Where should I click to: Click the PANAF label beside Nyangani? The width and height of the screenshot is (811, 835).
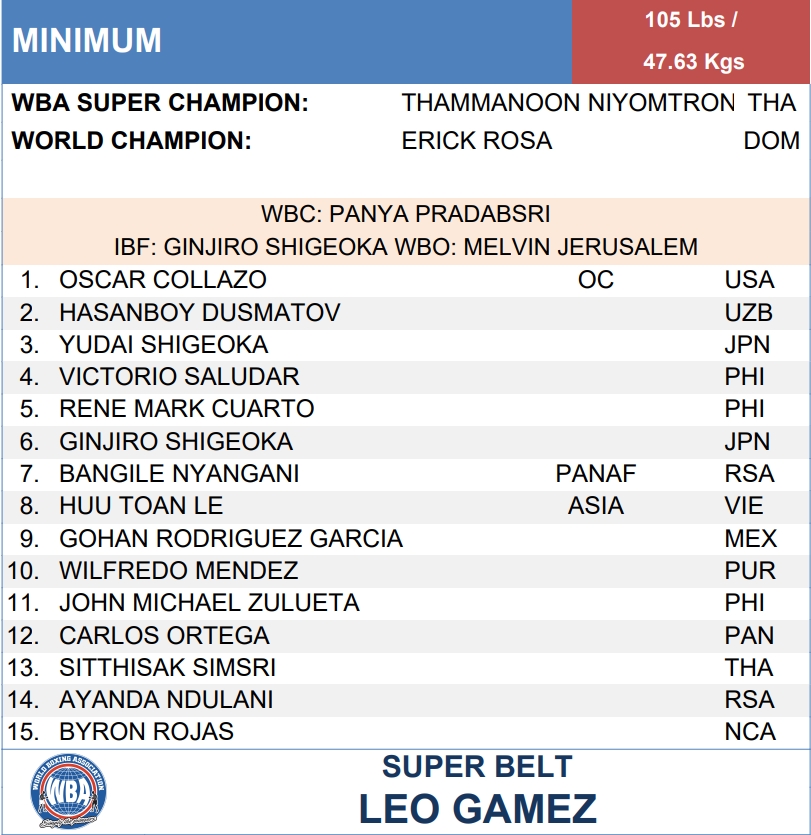pyautogui.click(x=596, y=474)
